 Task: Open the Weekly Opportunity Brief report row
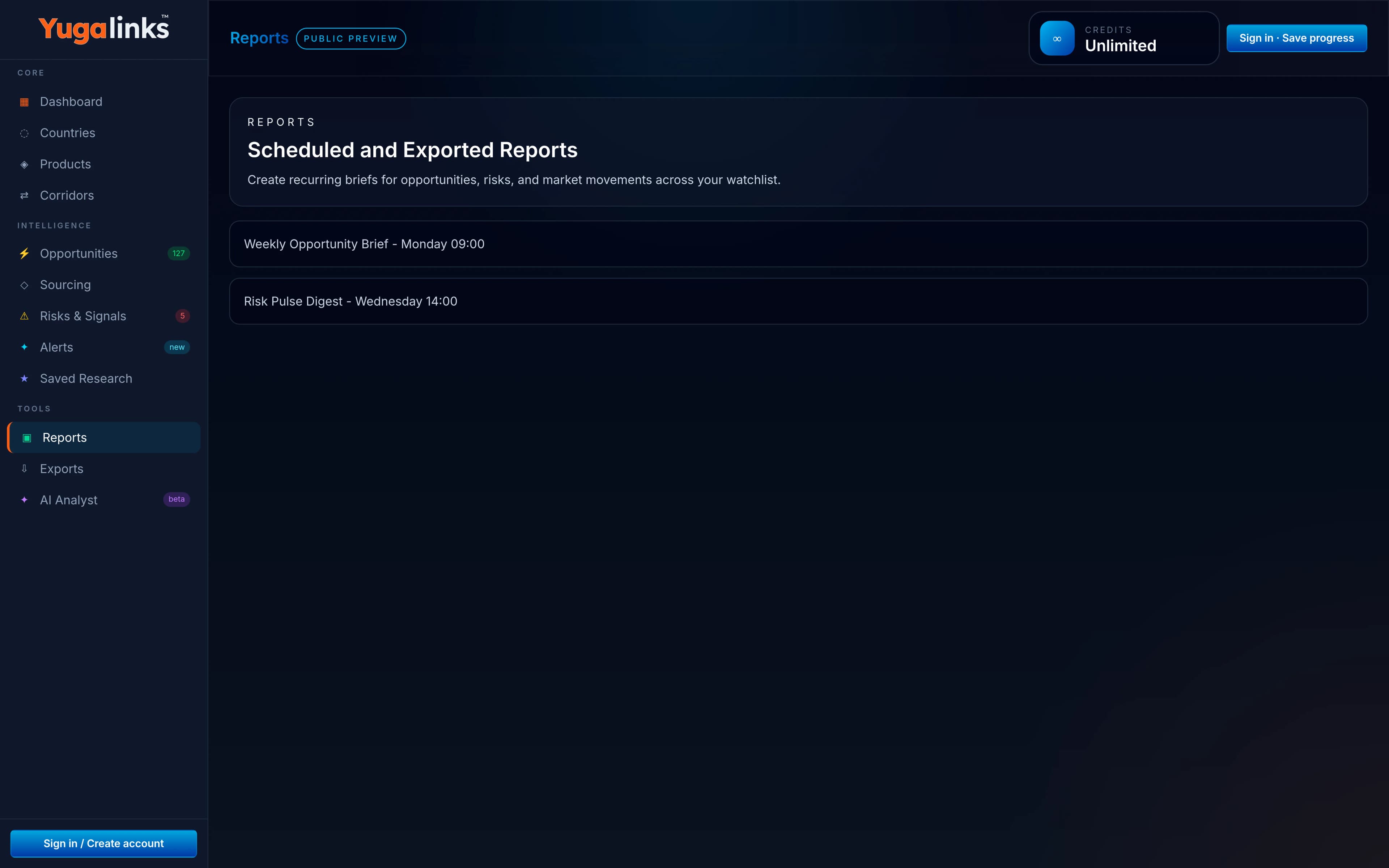tap(798, 244)
